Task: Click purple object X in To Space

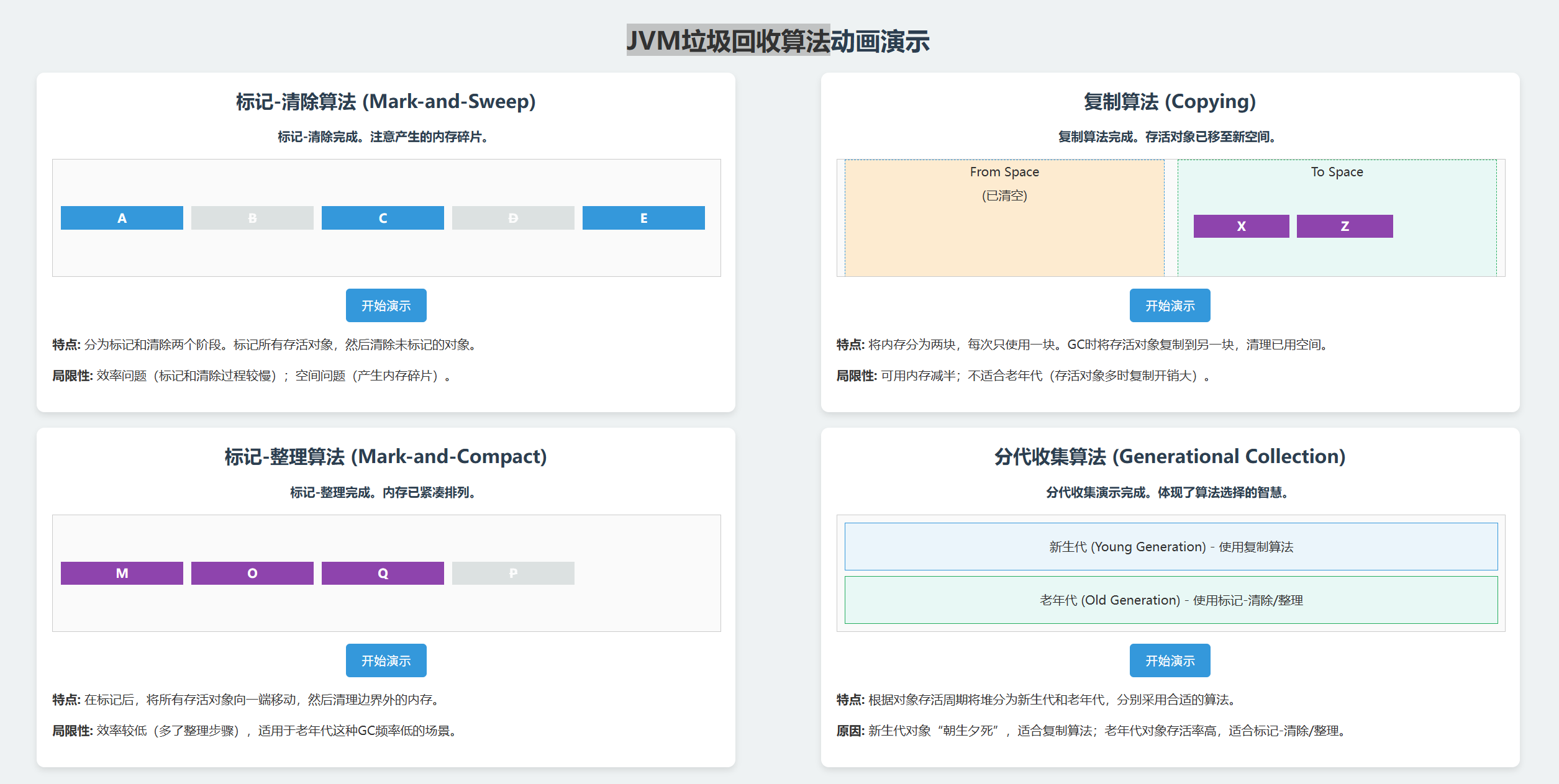Action: pyautogui.click(x=1241, y=226)
